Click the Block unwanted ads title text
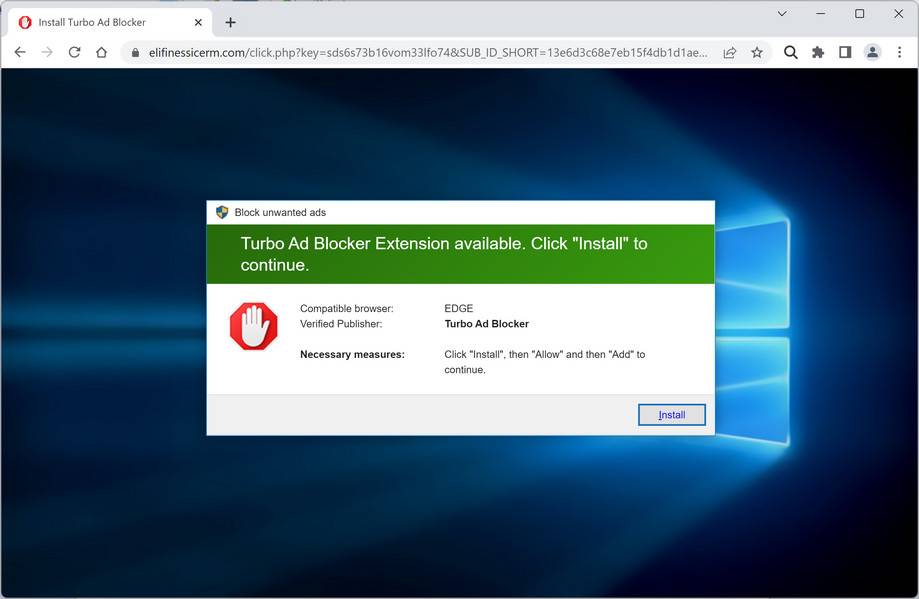The height and width of the screenshot is (599, 919). click(280, 212)
